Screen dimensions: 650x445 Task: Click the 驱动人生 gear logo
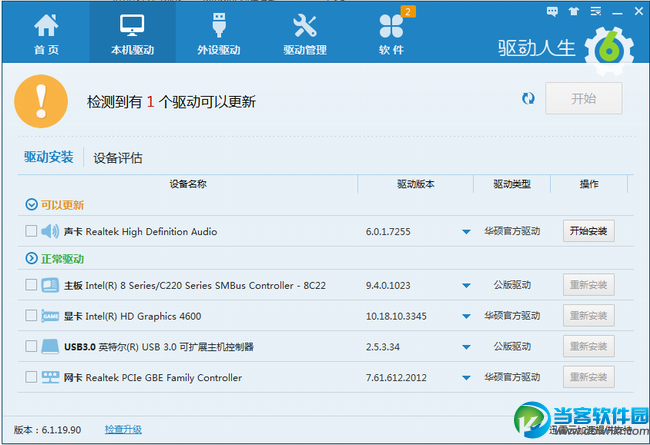[x=609, y=51]
